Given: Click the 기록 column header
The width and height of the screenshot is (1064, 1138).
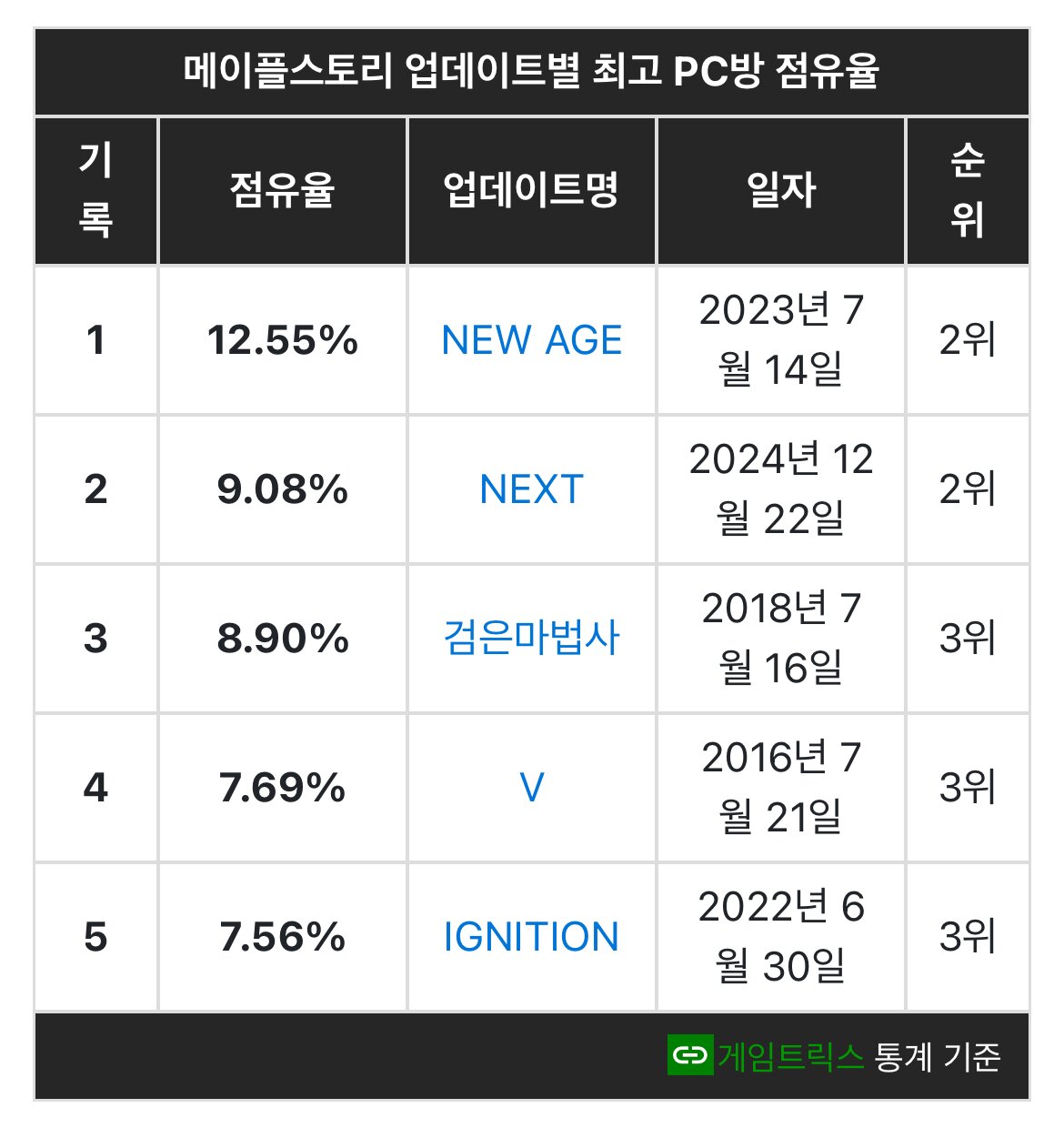Looking at the screenshot, I should coord(96,191).
